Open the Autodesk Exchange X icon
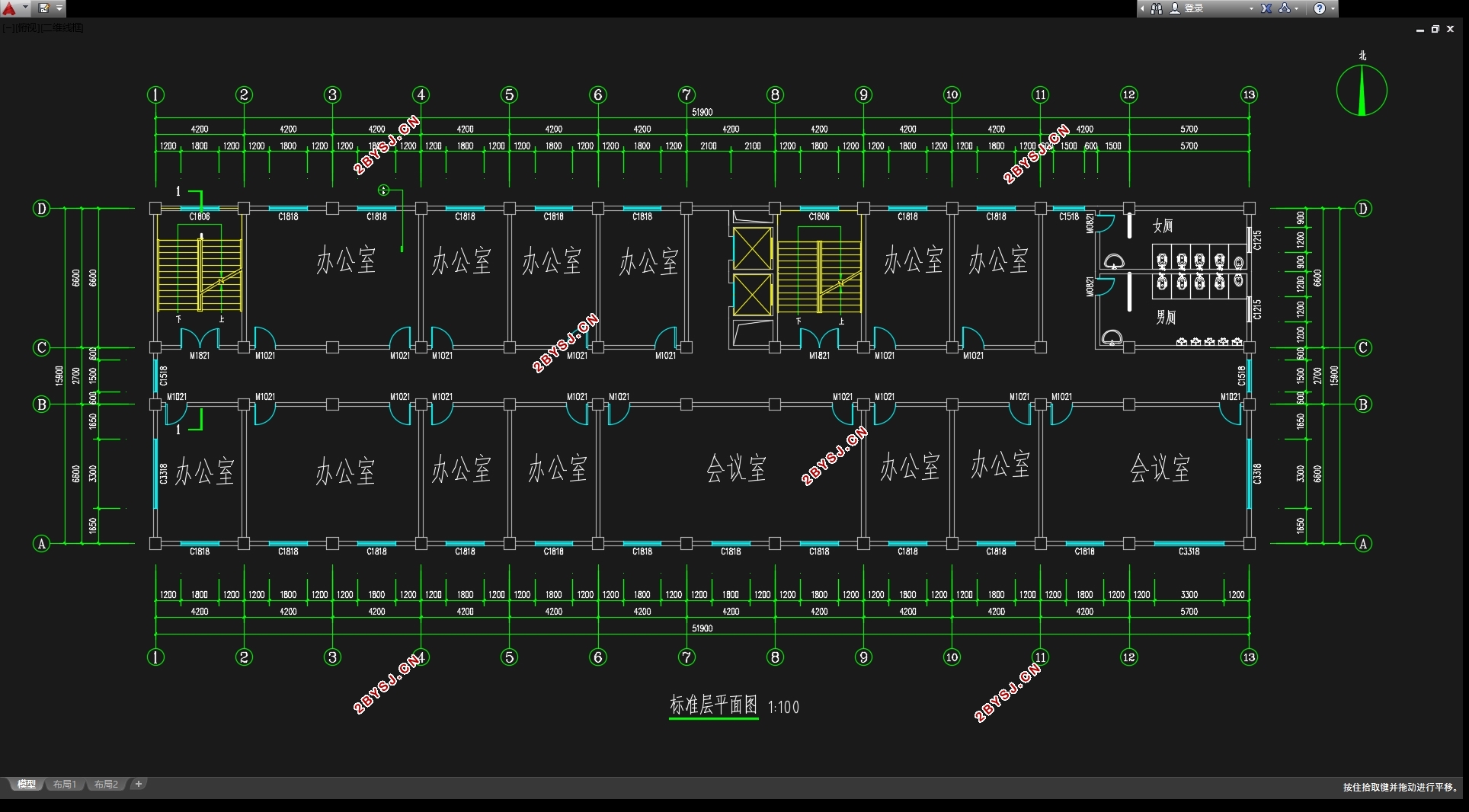This screenshot has width=1469, height=812. pos(1266,8)
